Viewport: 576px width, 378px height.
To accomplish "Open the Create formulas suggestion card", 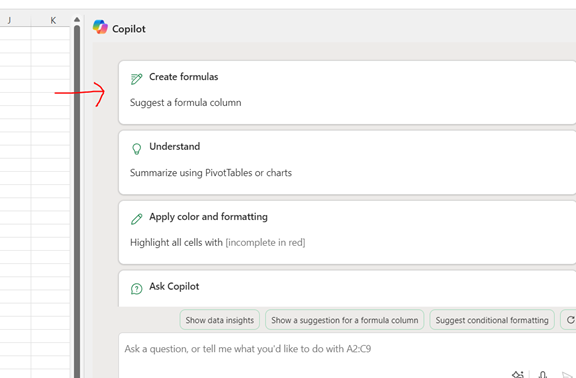I will [x=347, y=93].
